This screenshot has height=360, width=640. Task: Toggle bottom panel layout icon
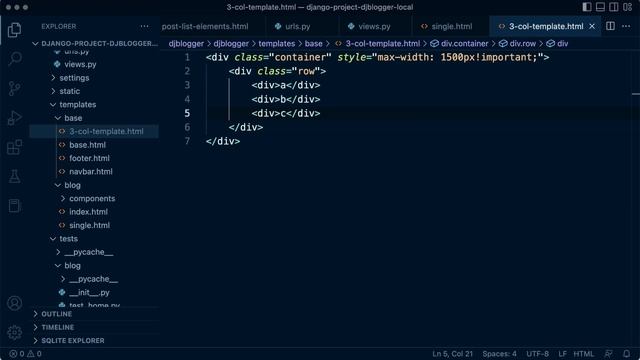(x=600, y=7)
